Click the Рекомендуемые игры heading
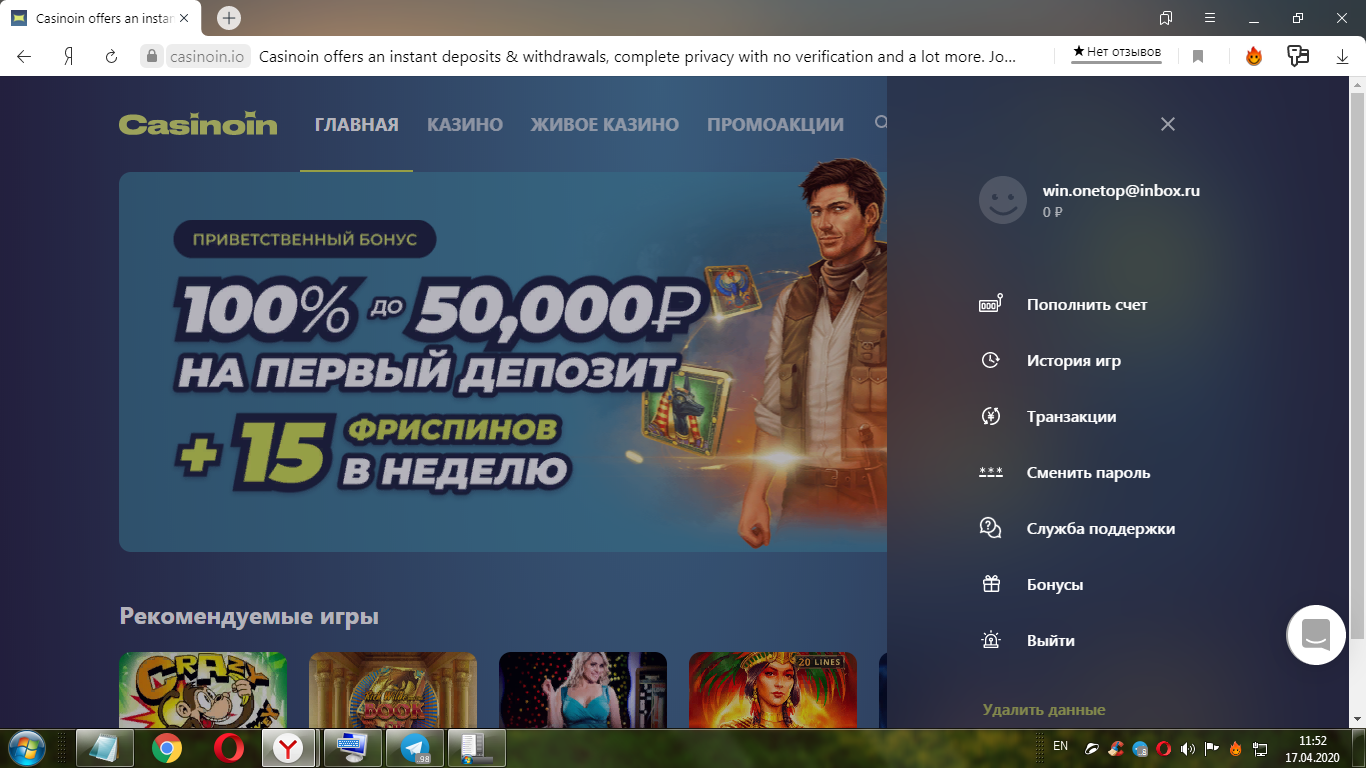Viewport: 1366px width, 768px height. 249,616
